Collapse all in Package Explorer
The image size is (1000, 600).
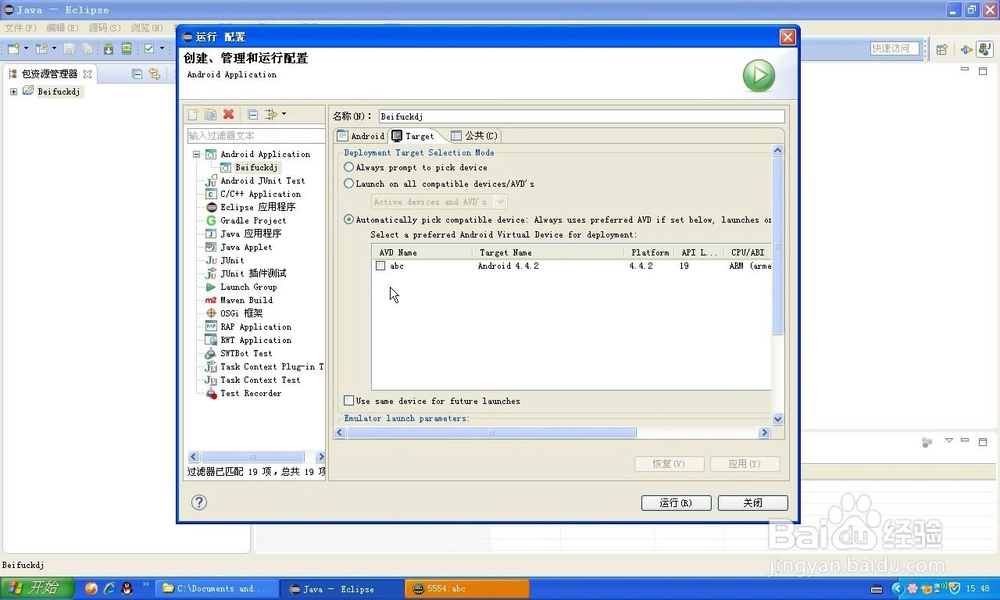pyautogui.click(x=136, y=74)
